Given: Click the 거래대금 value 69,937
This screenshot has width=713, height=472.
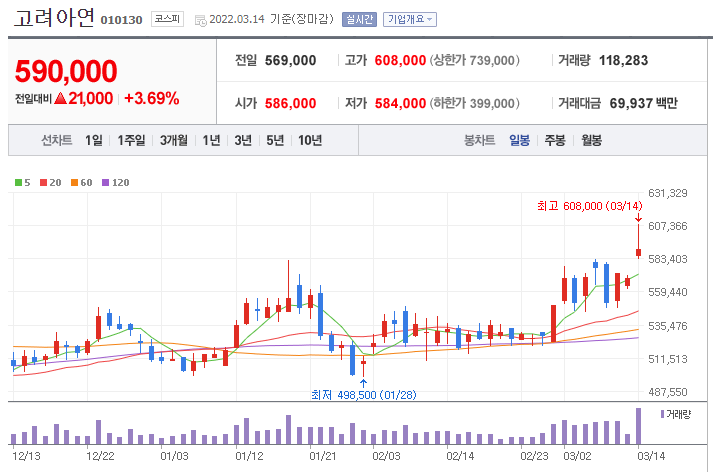Looking at the screenshot, I should (x=631, y=103).
